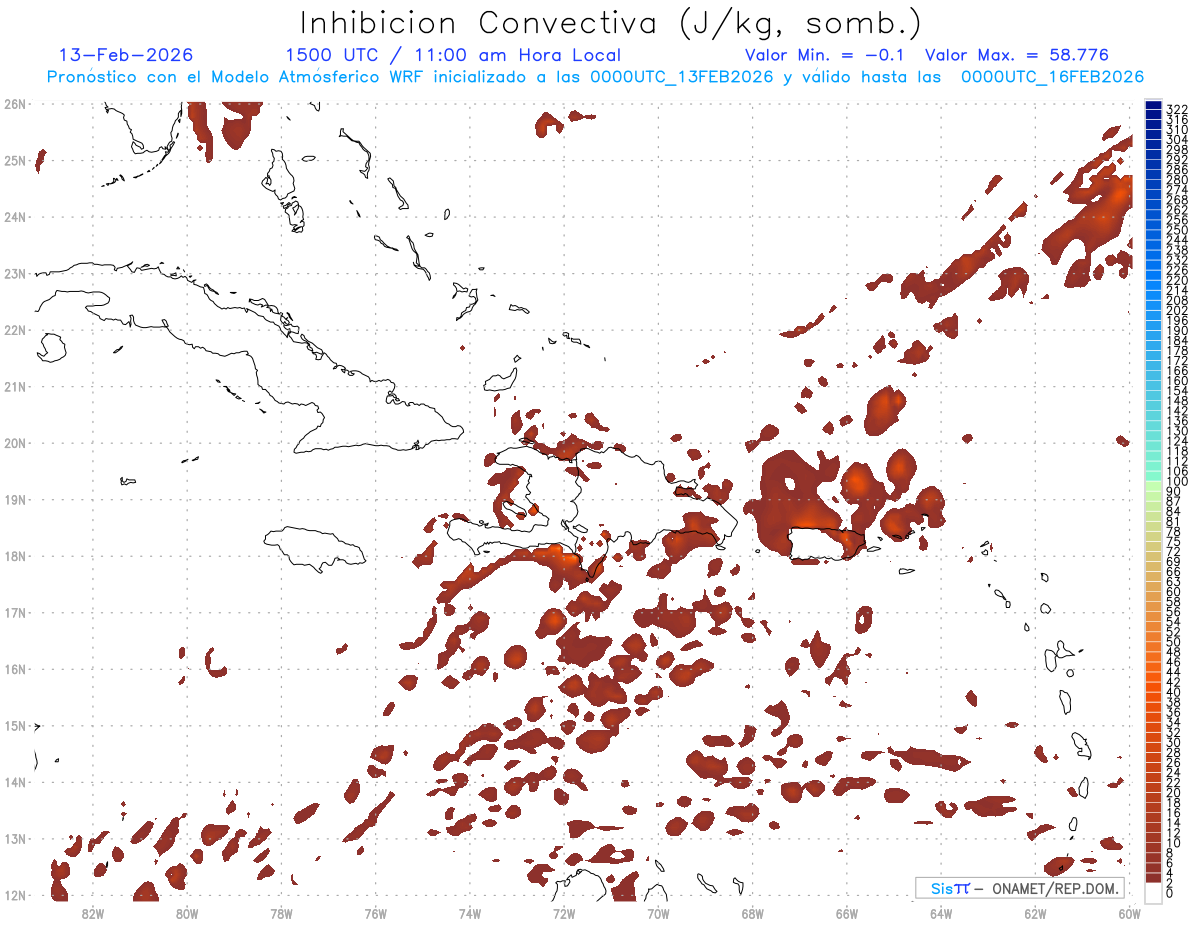Screen dimensions: 1200x927
Task: Click the '24N' latitude label
Action: tap(14, 217)
